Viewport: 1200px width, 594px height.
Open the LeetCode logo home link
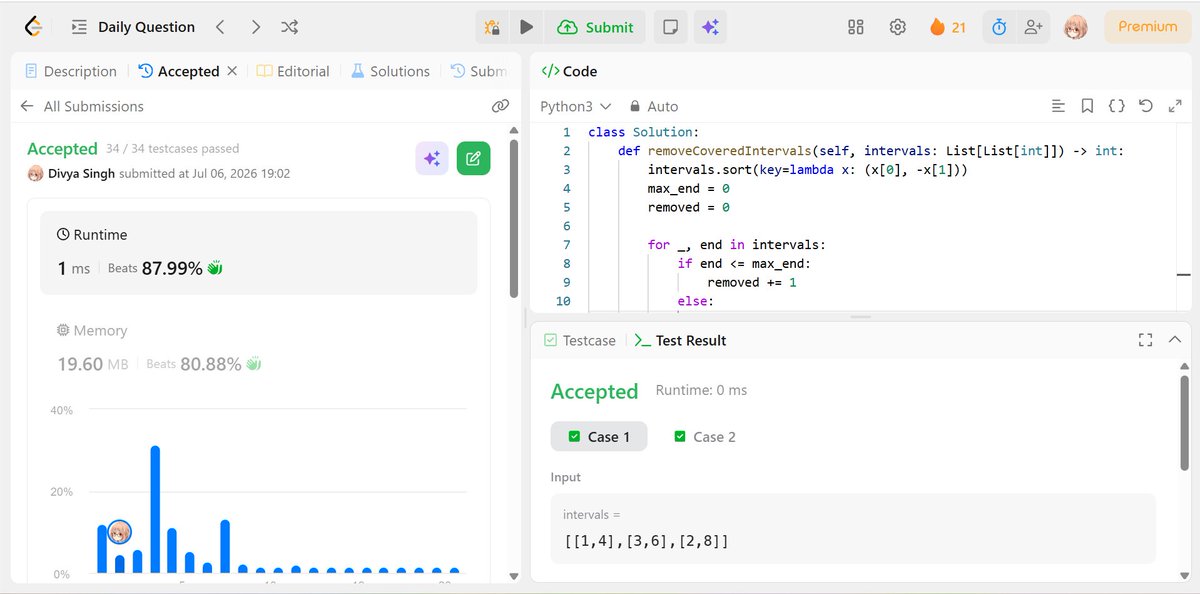(35, 27)
